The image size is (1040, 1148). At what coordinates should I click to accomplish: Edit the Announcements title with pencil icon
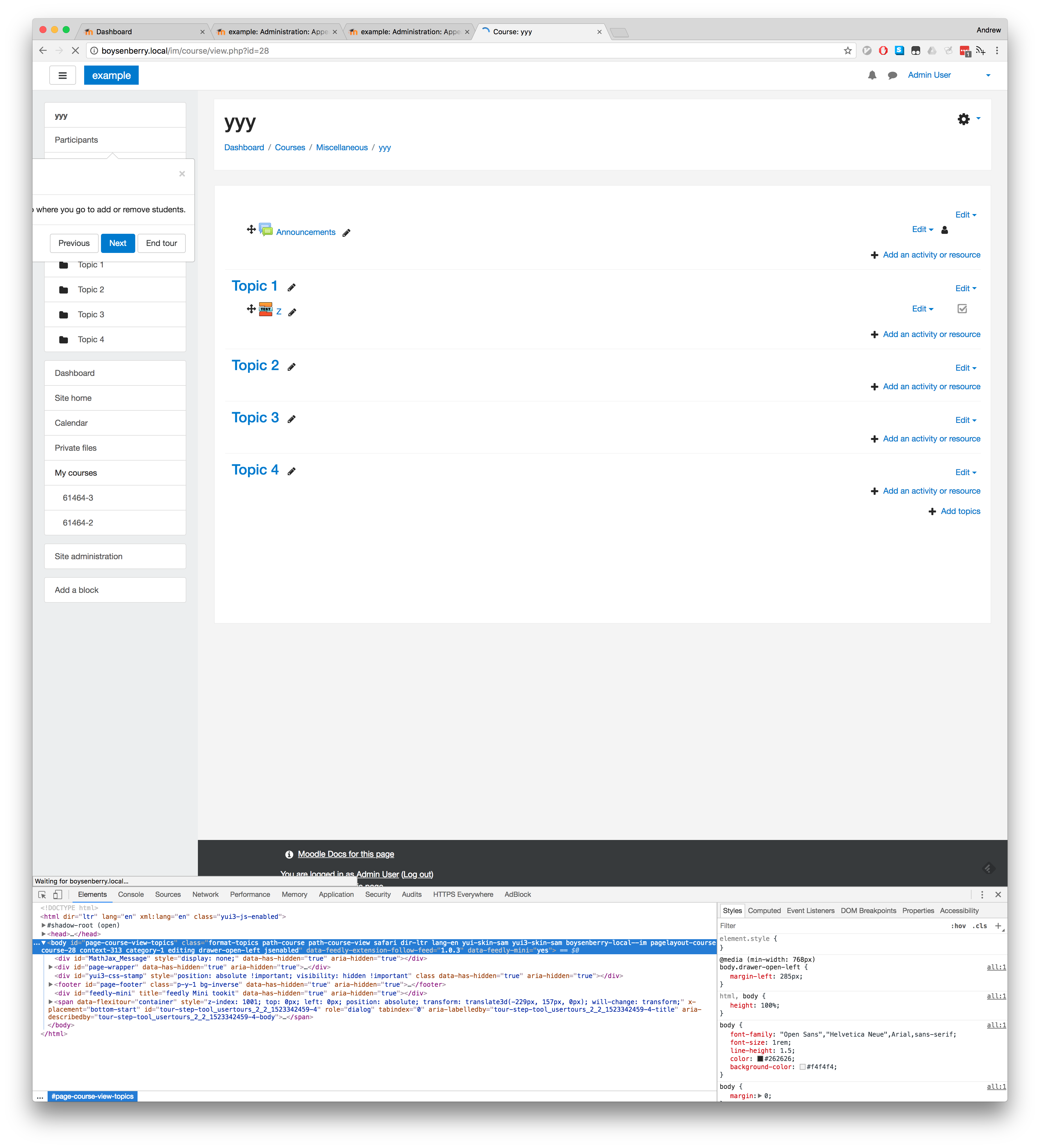346,232
